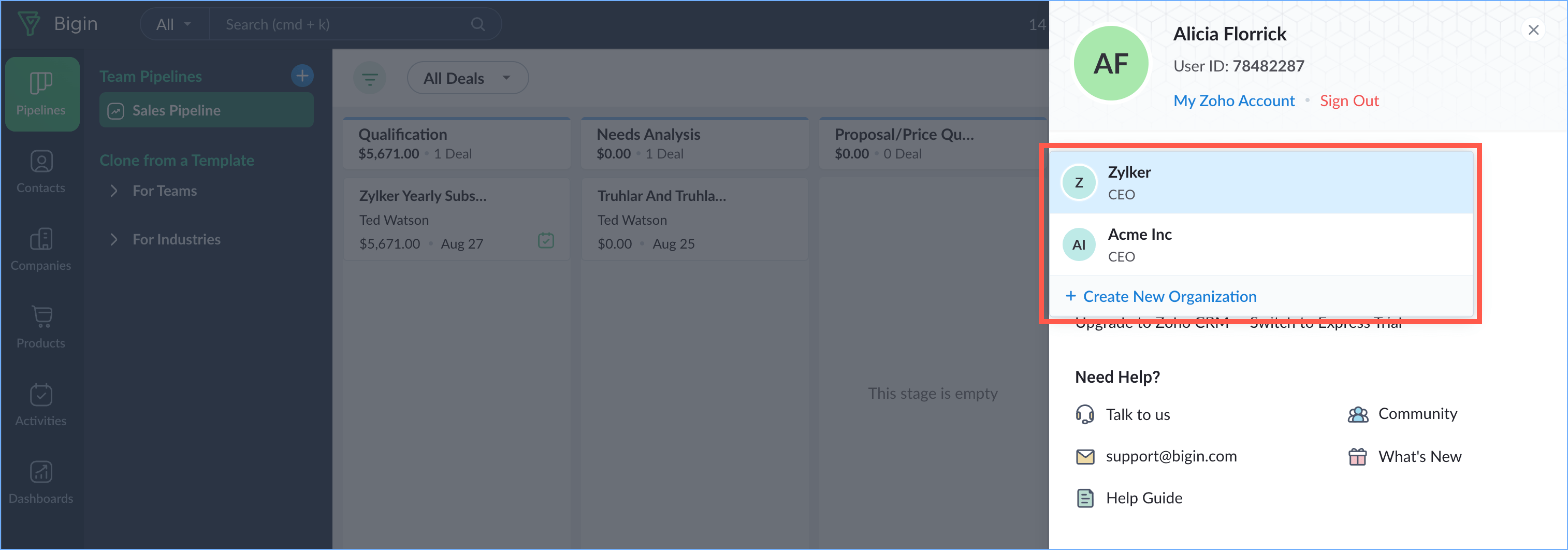Click the search magnifier icon
This screenshot has width=1568, height=550.
(x=478, y=24)
